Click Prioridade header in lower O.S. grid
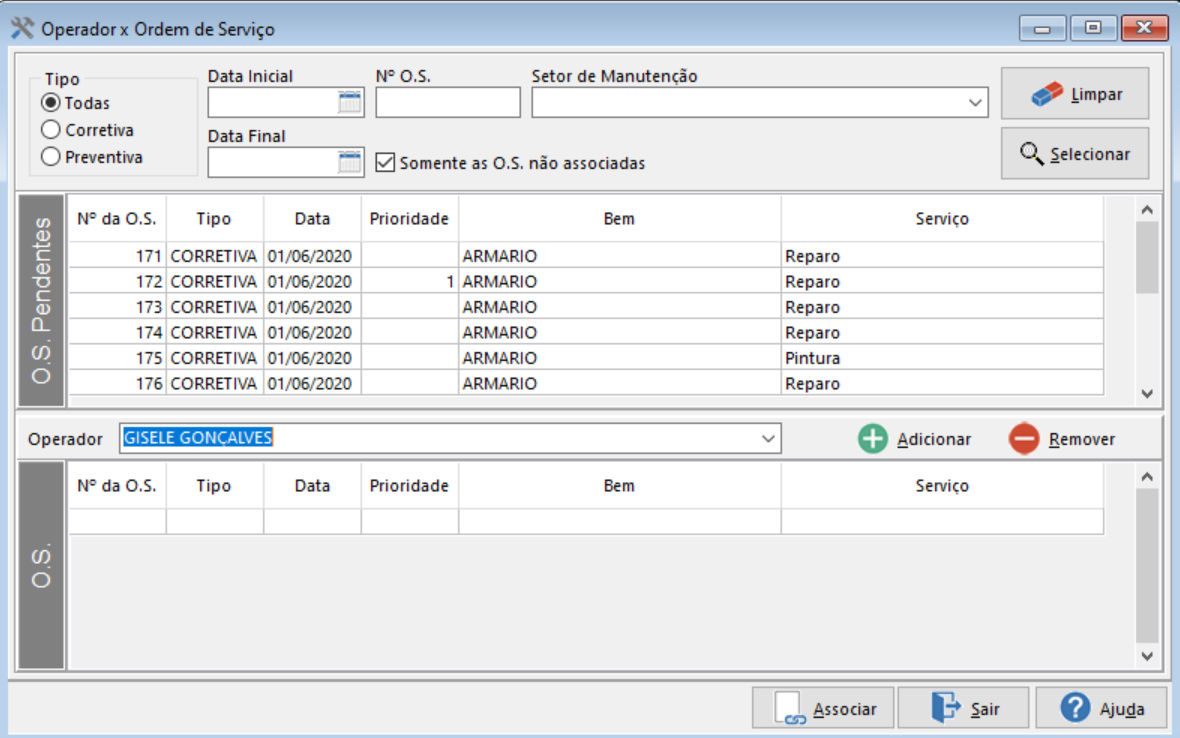Viewport: 1180px width, 738px height. (x=410, y=486)
